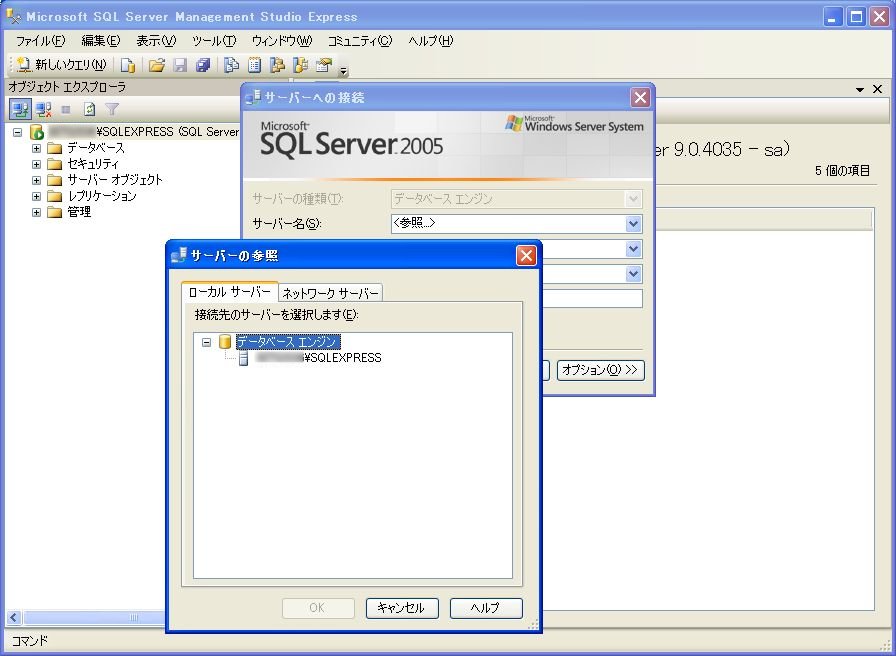Click the Stop icon in Object Explorer
Viewport: 896px width, 656px height.
(66, 109)
